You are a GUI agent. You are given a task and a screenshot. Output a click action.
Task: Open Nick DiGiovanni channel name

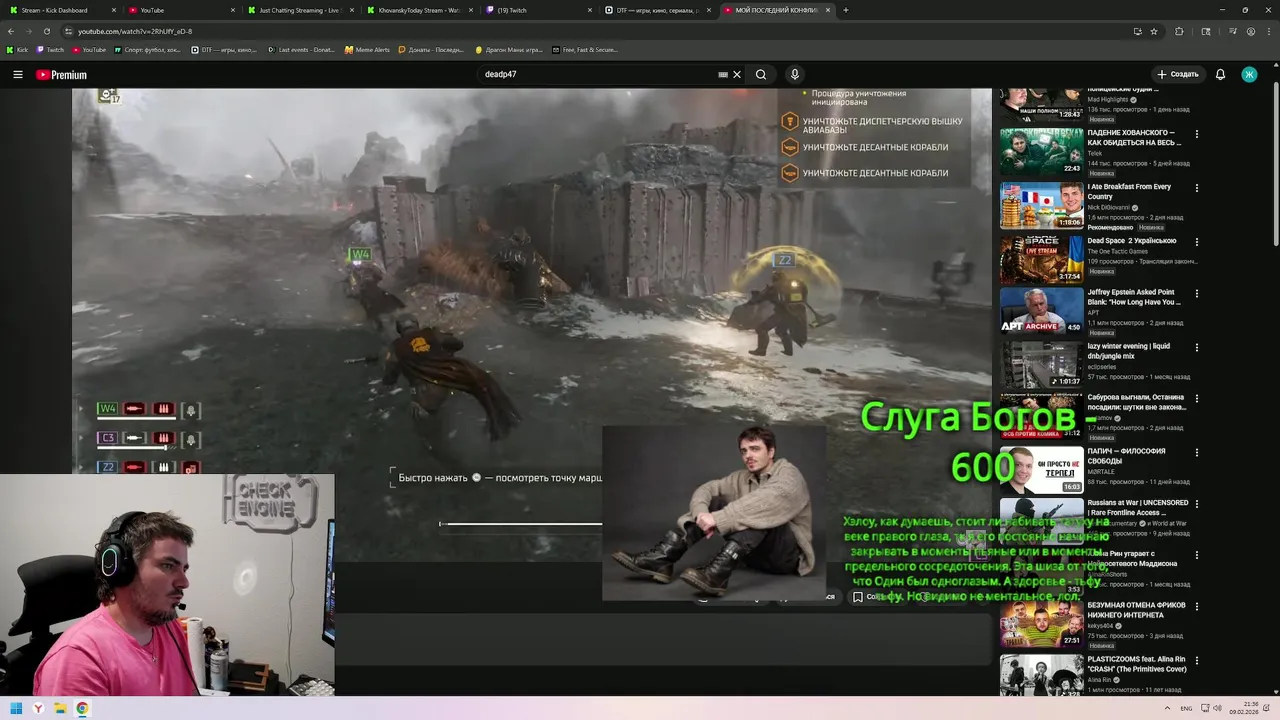coord(1109,208)
